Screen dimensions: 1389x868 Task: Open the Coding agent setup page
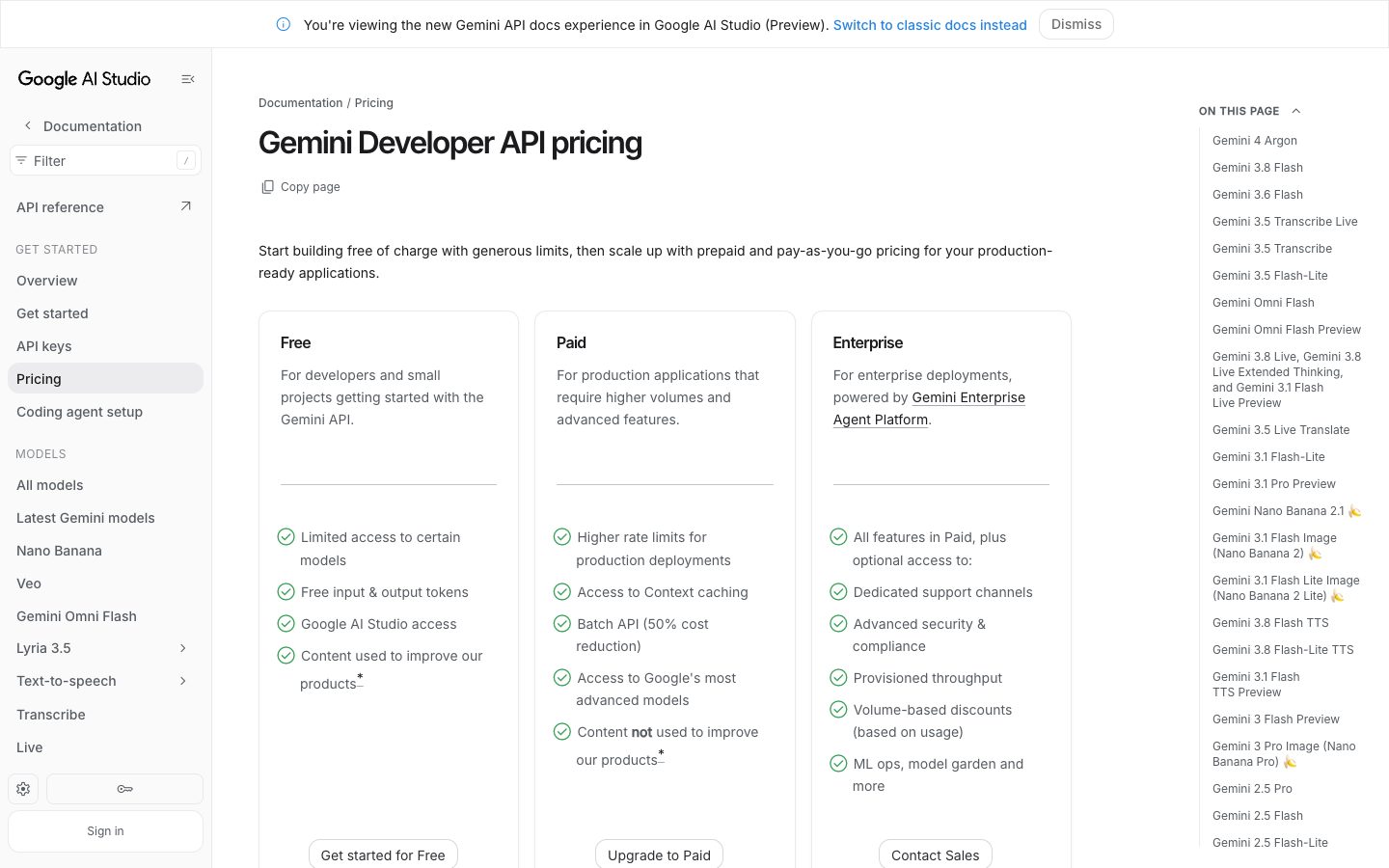tap(105, 412)
